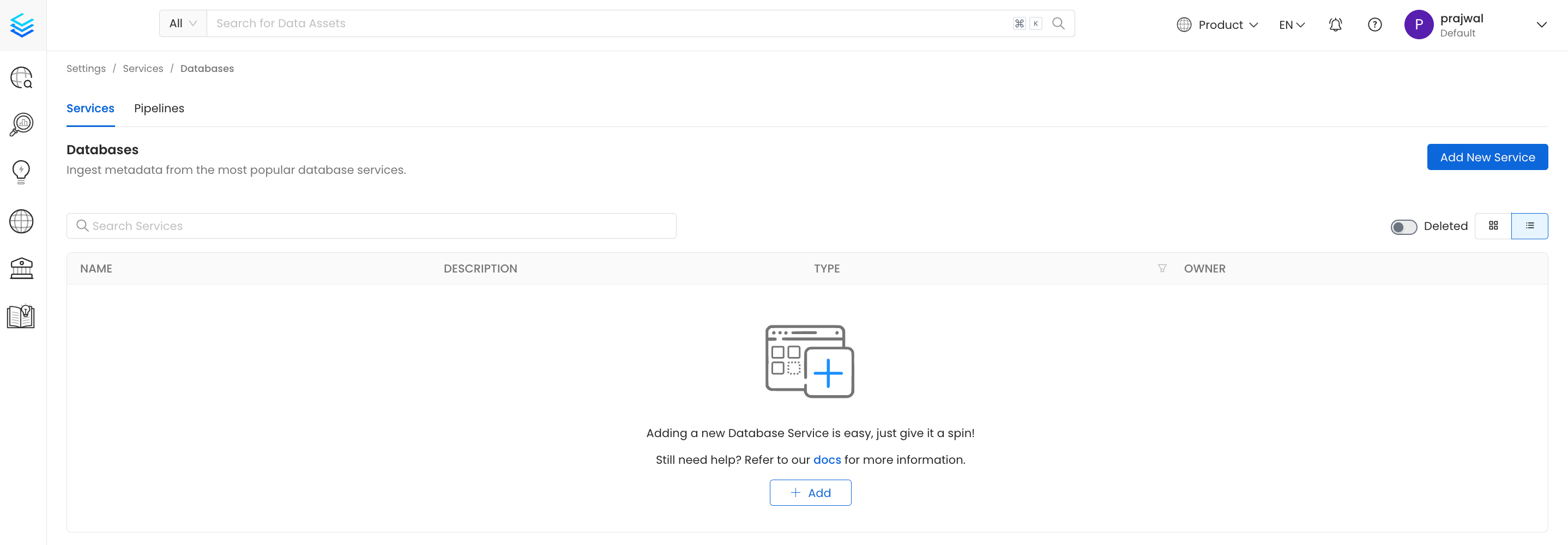Select the Observability icon in the sidebar
1568x545 pixels.
pos(21,124)
